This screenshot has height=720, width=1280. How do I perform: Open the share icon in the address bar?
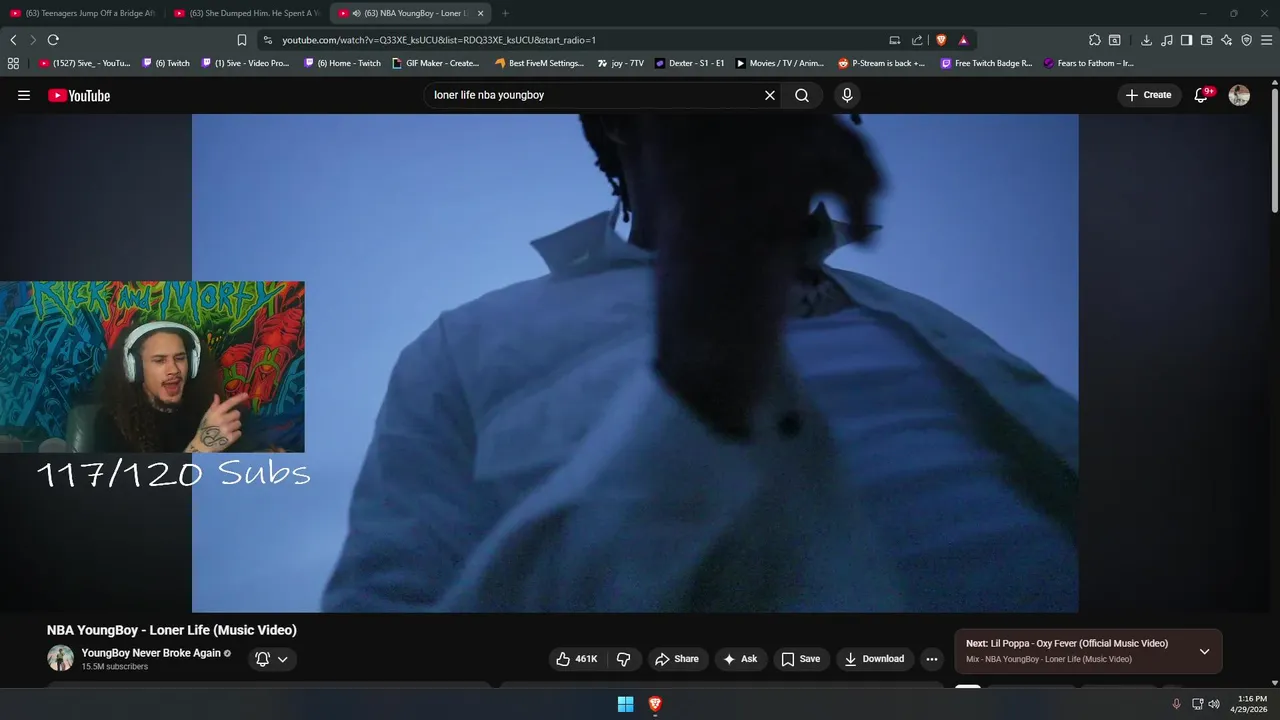(x=917, y=40)
